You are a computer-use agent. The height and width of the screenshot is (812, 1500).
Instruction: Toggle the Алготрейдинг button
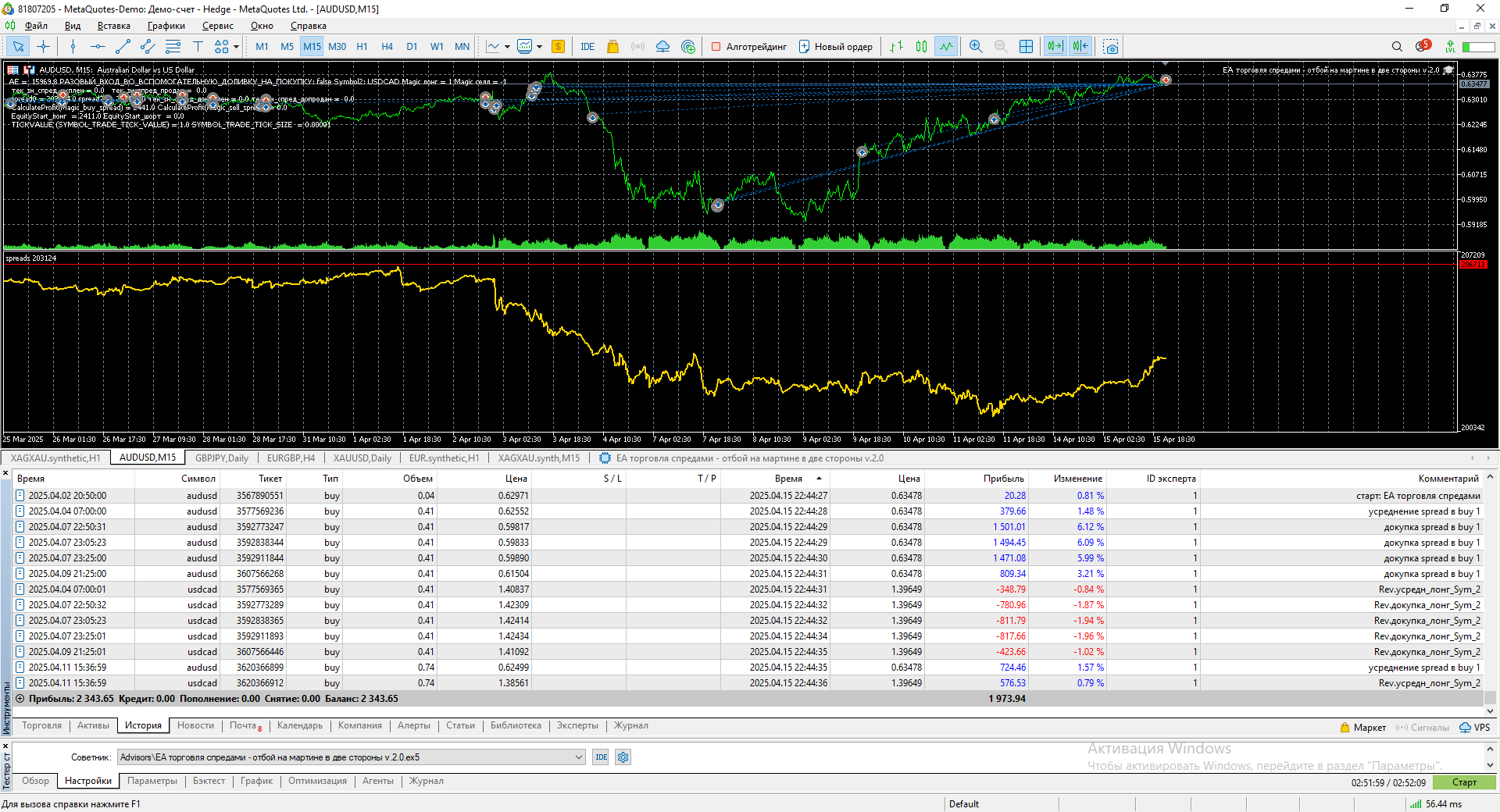click(x=748, y=47)
